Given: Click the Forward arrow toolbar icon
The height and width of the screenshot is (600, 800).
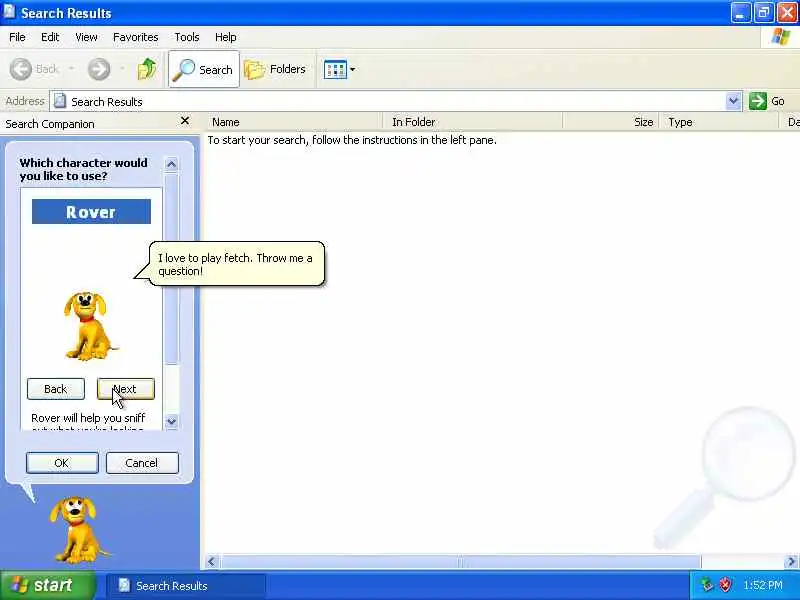Looking at the screenshot, I should pos(99,69).
